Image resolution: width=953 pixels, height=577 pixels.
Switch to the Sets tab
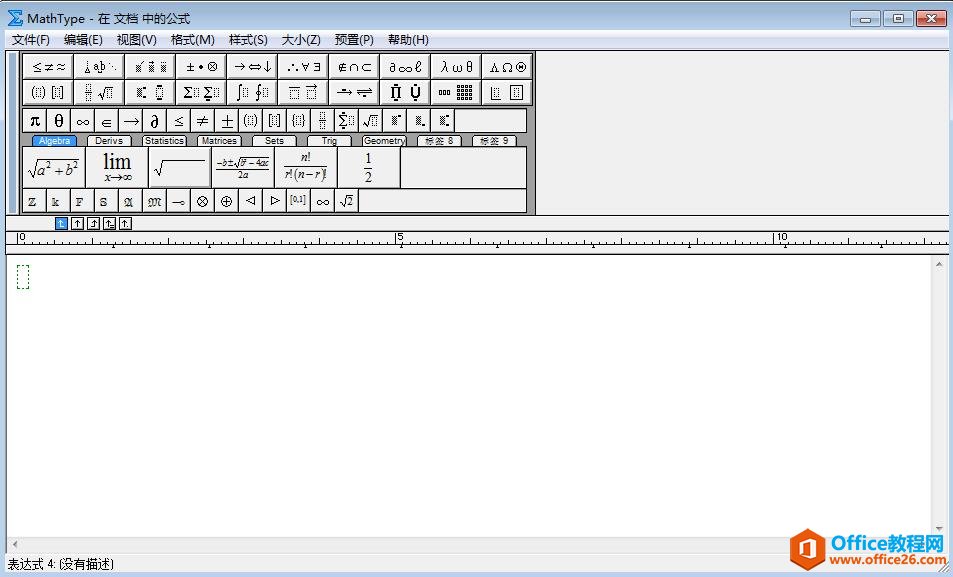274,140
